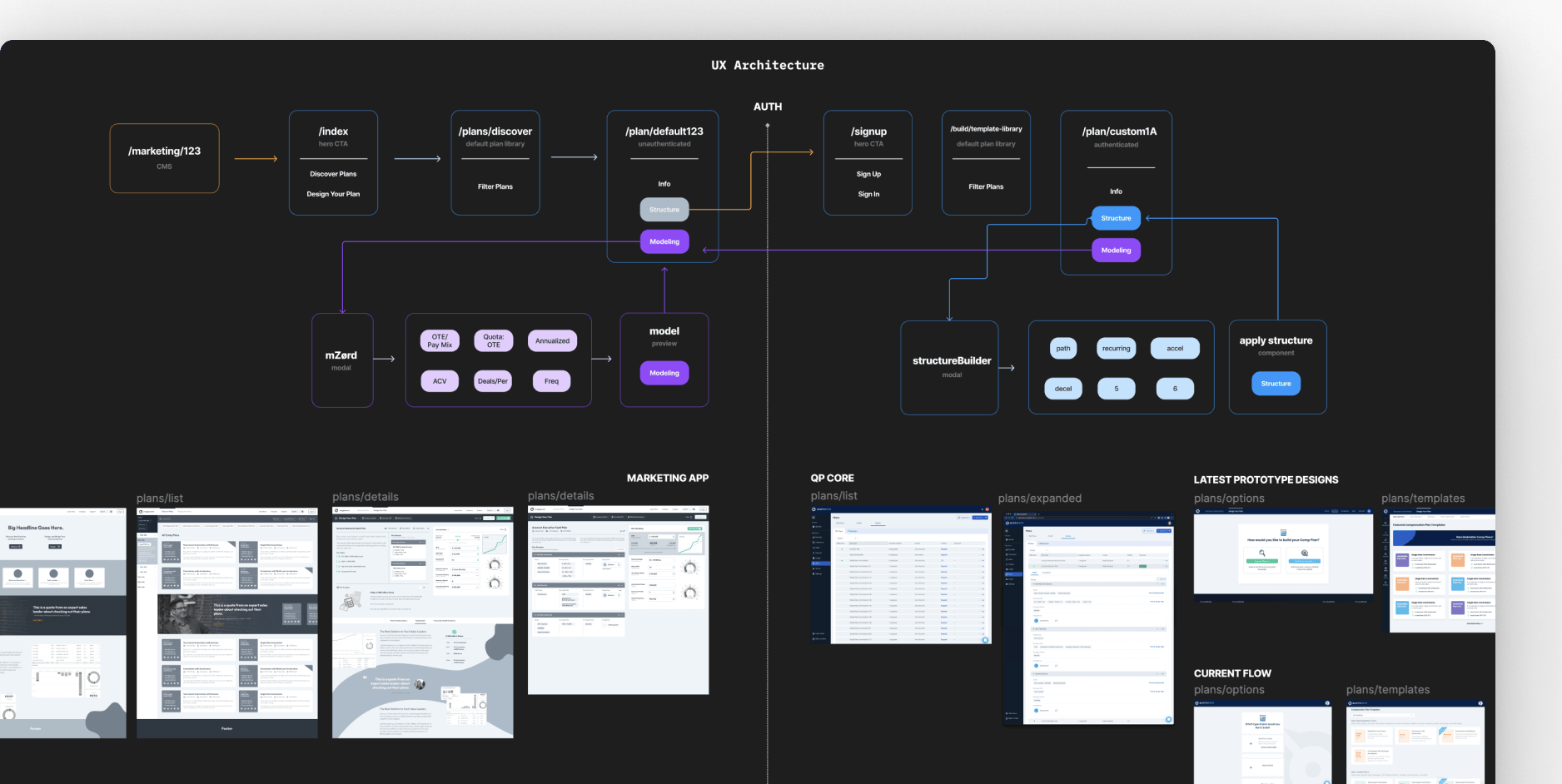The width and height of the screenshot is (1562, 784).
Task: Choose the Quota: OTE pill
Action: pos(494,341)
